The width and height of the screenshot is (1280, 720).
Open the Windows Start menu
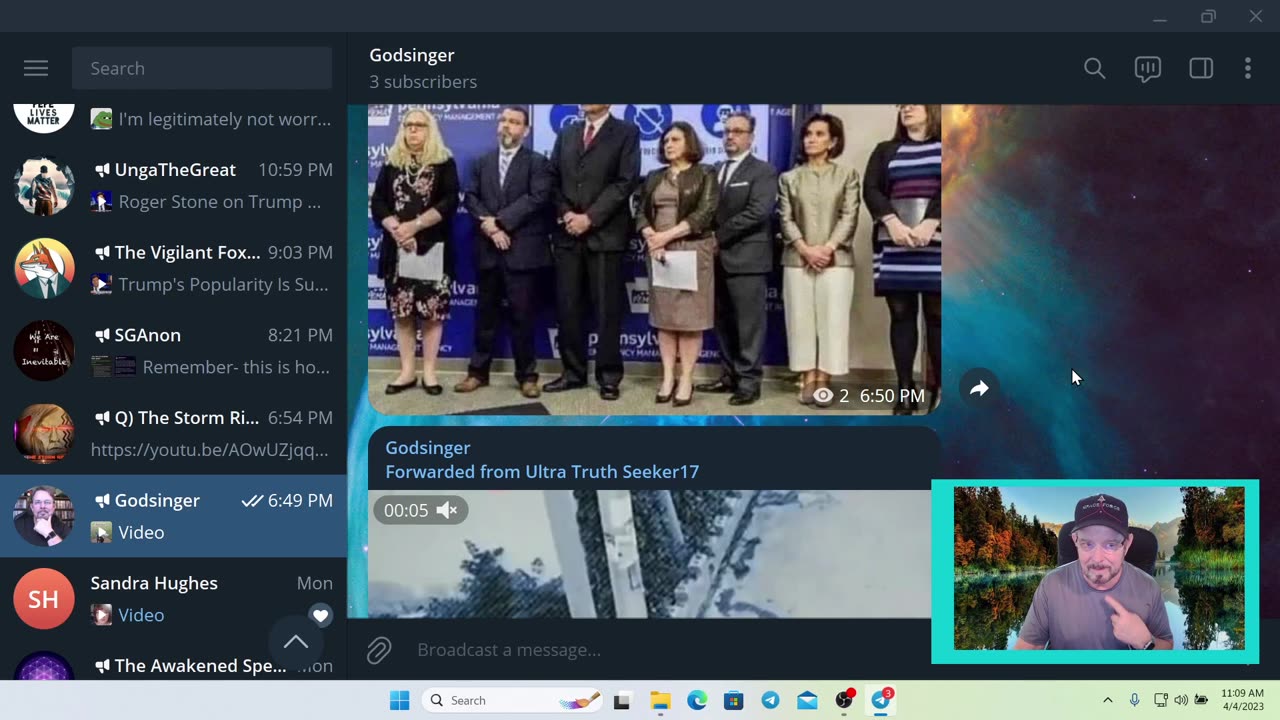click(x=399, y=700)
